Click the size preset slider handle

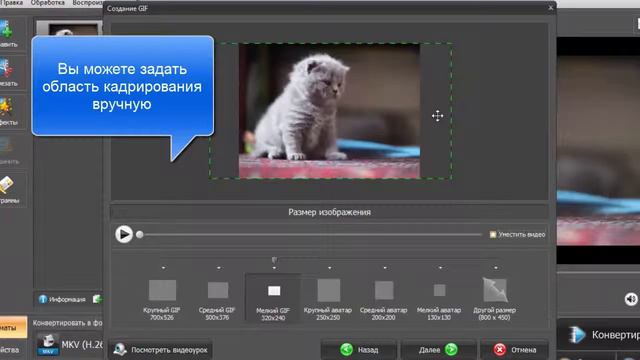coord(274,260)
